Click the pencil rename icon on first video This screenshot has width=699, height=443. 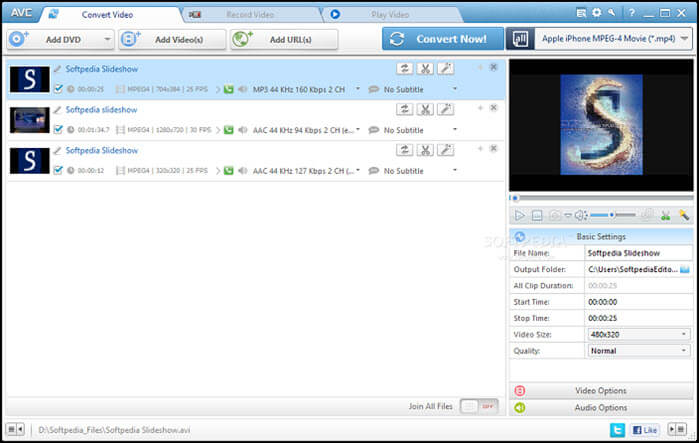point(57,69)
